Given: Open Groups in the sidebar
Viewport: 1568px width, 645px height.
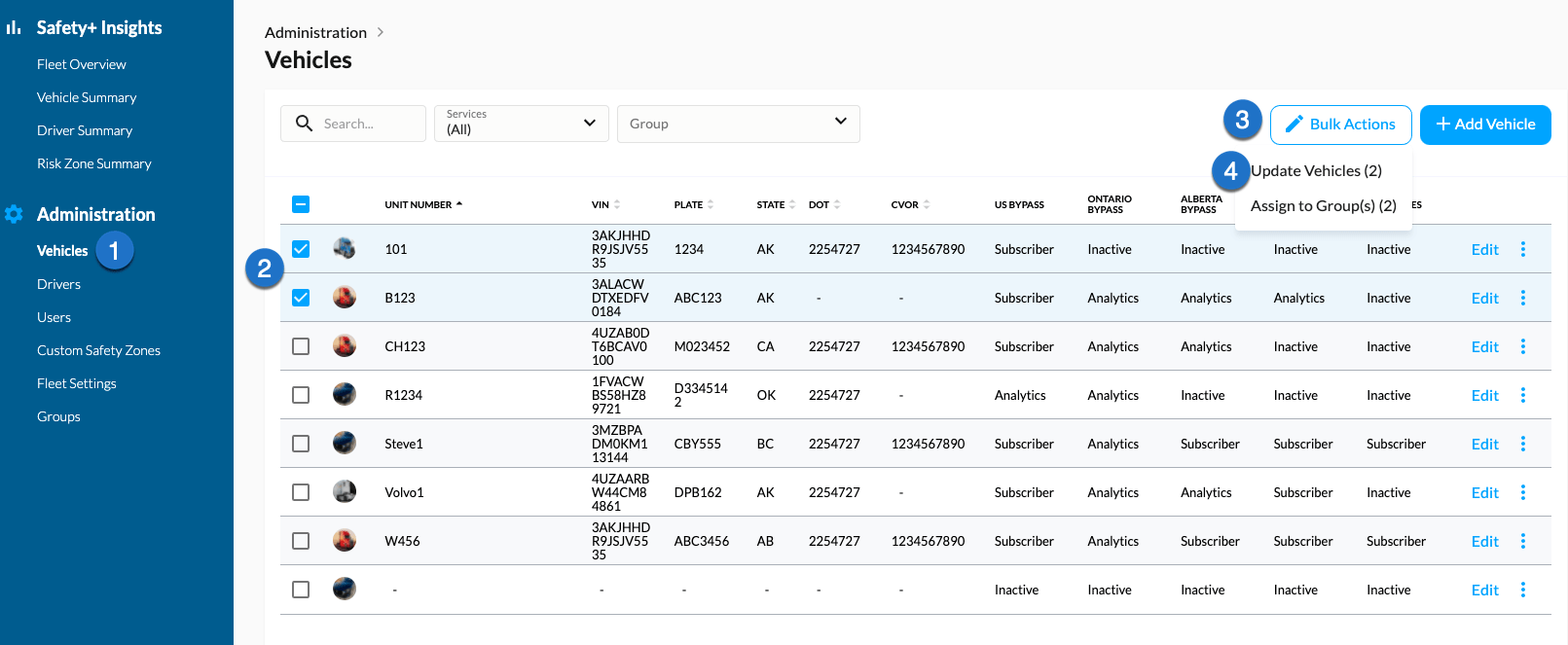Looking at the screenshot, I should (x=58, y=416).
